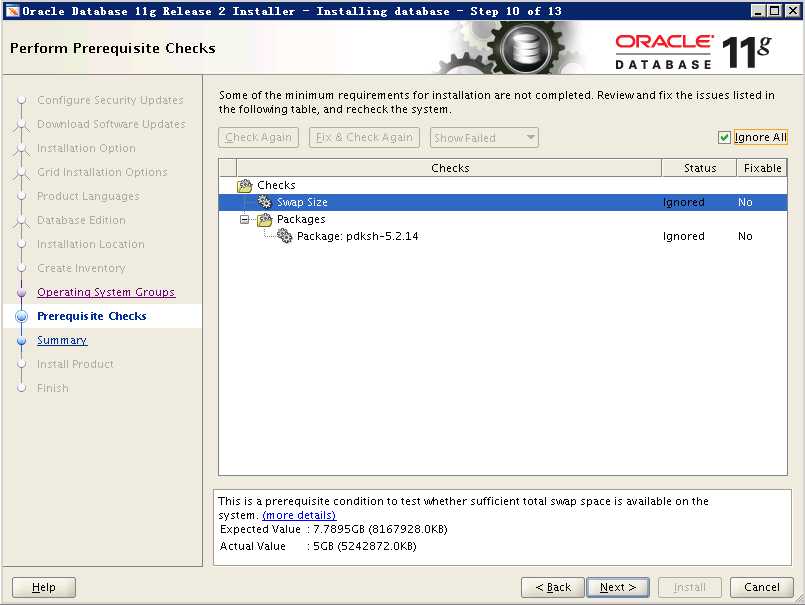Screen dimensions: 805x605
Task: Click the Help button
Action: 44,588
